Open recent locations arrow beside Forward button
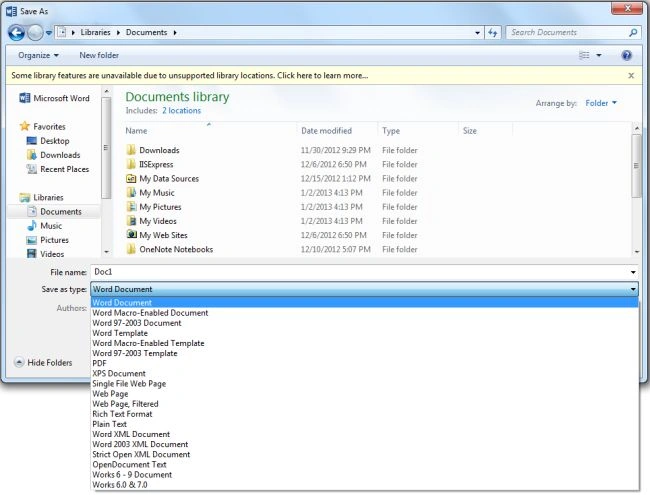This screenshot has width=650, height=495. click(49, 33)
